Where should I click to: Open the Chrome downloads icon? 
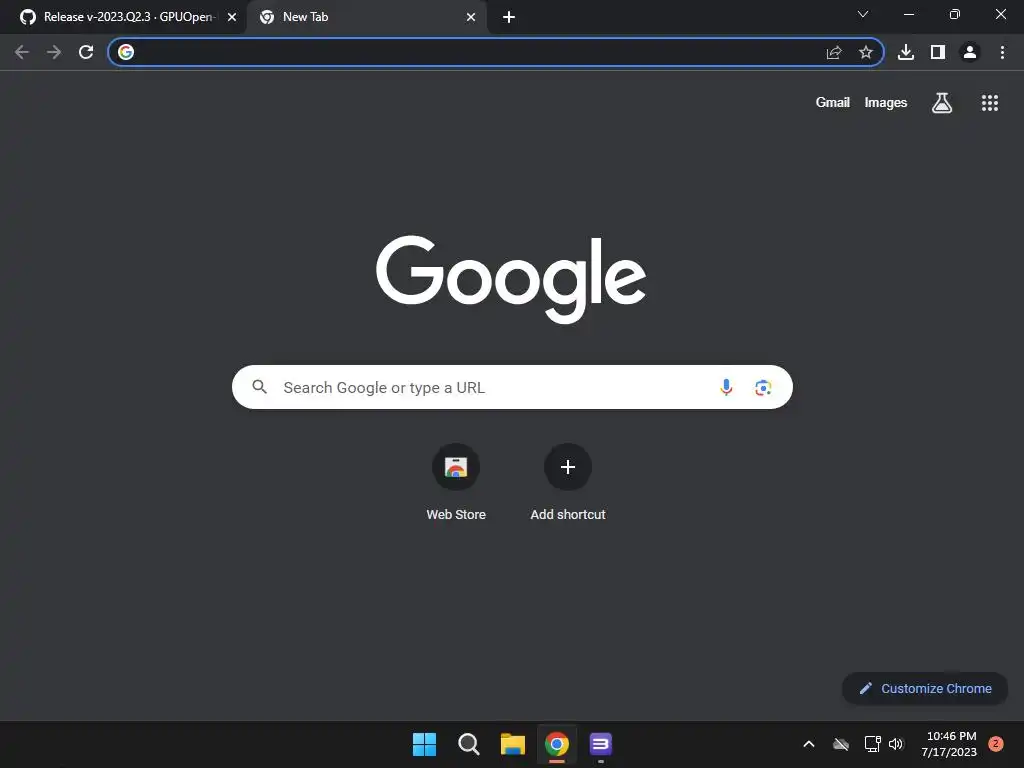(x=906, y=52)
